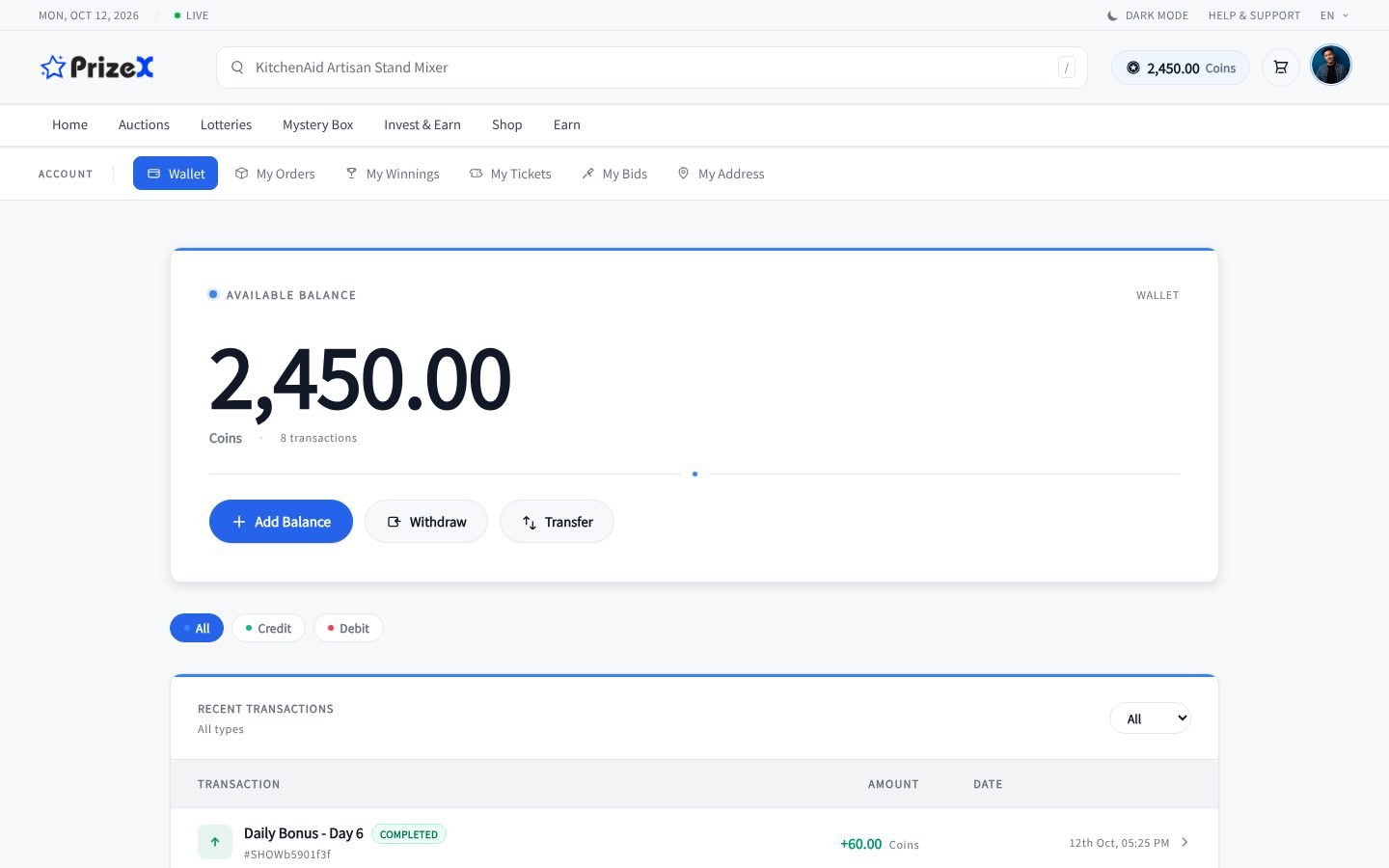This screenshot has width=1389, height=868.
Task: Filter transactions by Credit
Action: (268, 628)
